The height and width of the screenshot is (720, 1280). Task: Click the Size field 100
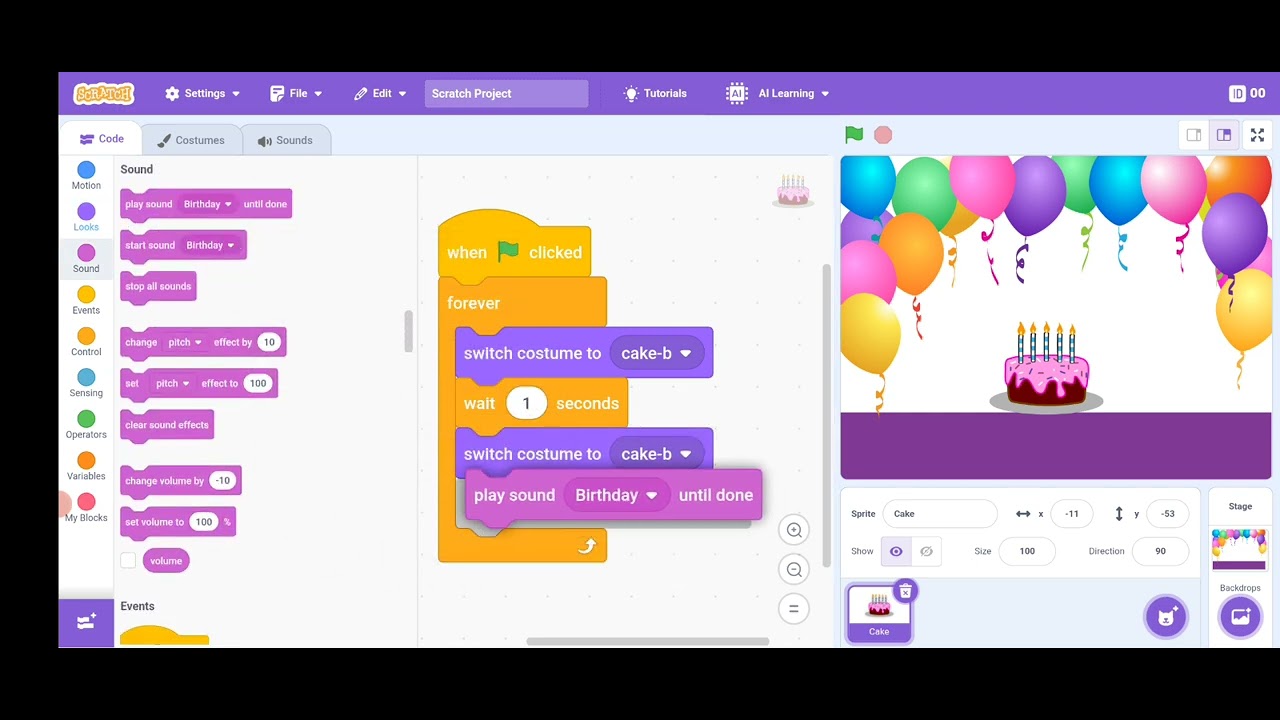point(1027,551)
